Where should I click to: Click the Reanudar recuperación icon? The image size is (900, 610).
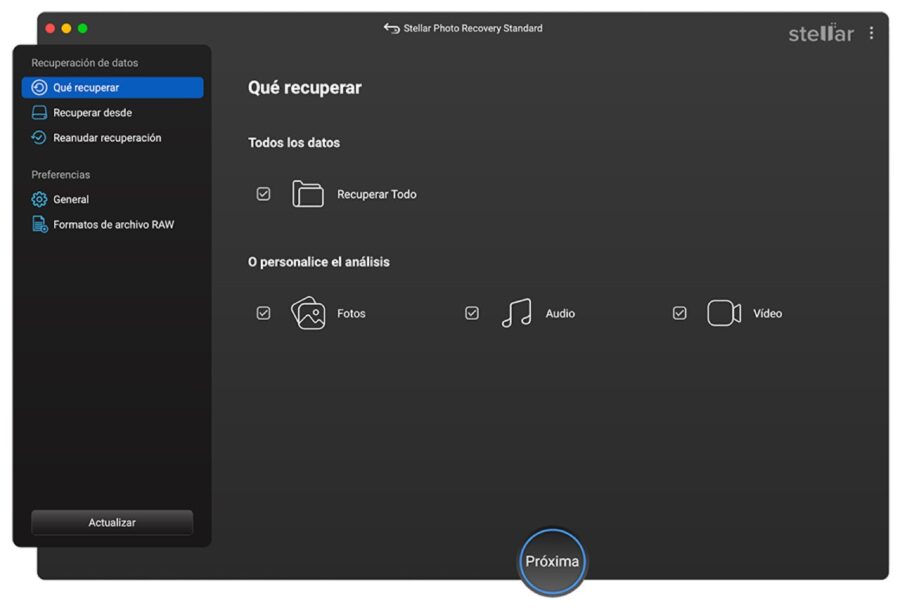pos(39,138)
